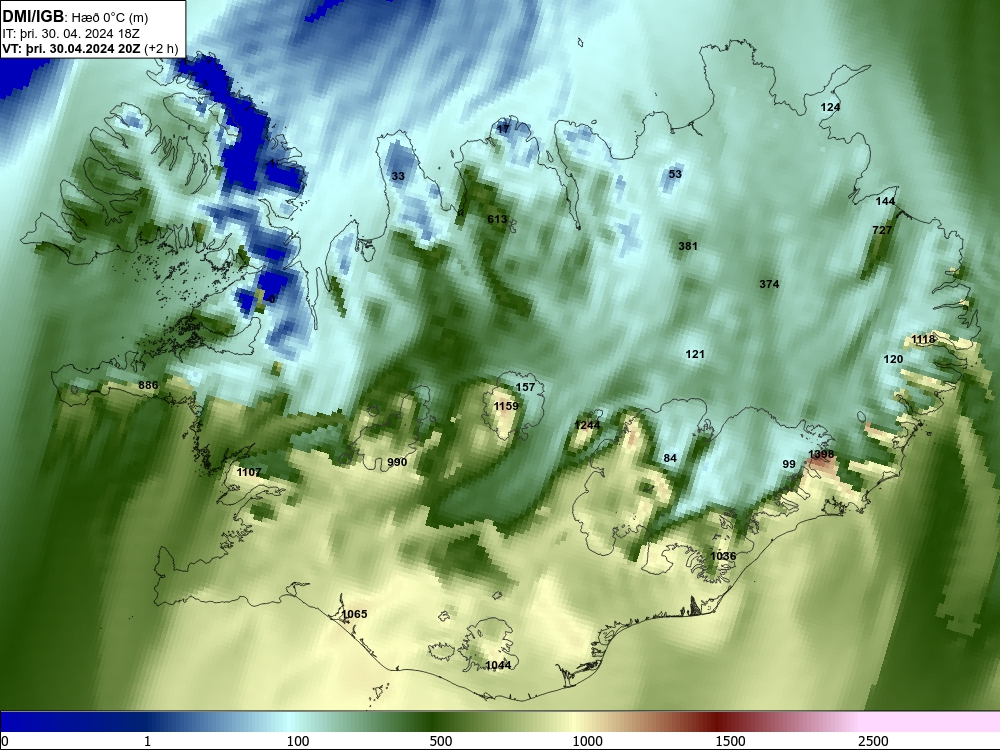
Task: Select the 886 map value
Action: 148,385
